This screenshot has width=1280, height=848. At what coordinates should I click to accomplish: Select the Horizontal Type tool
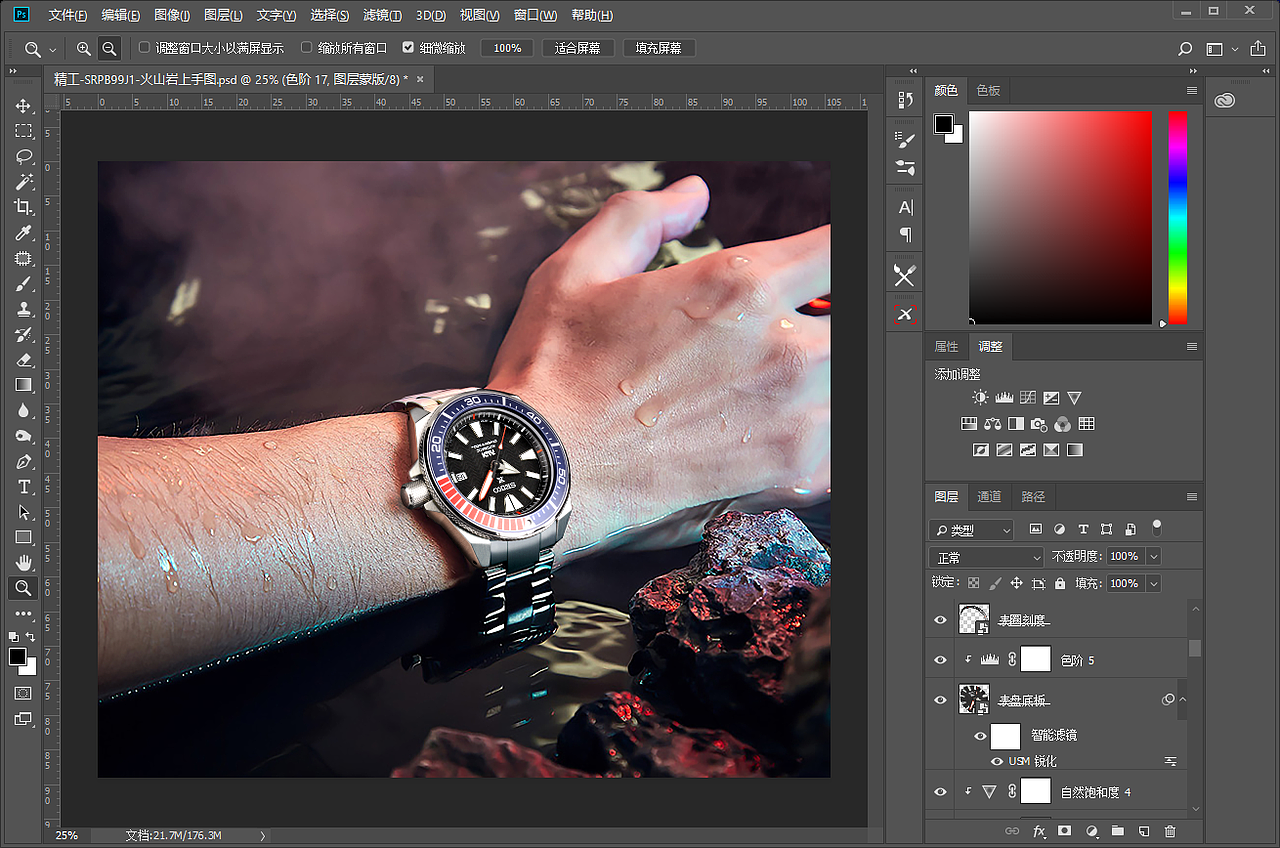pyautogui.click(x=23, y=487)
